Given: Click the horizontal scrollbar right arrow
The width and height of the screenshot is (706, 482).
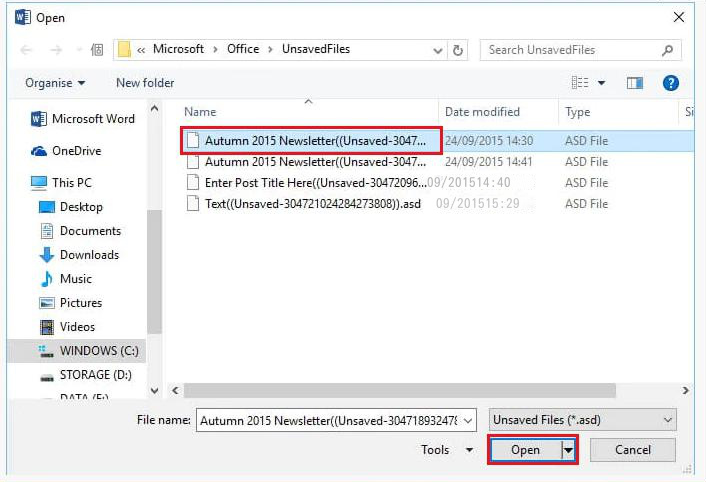Looking at the screenshot, I should pos(685,391).
